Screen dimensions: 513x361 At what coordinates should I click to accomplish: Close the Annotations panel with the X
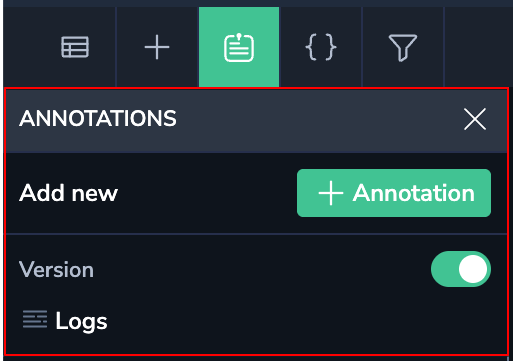[475, 119]
